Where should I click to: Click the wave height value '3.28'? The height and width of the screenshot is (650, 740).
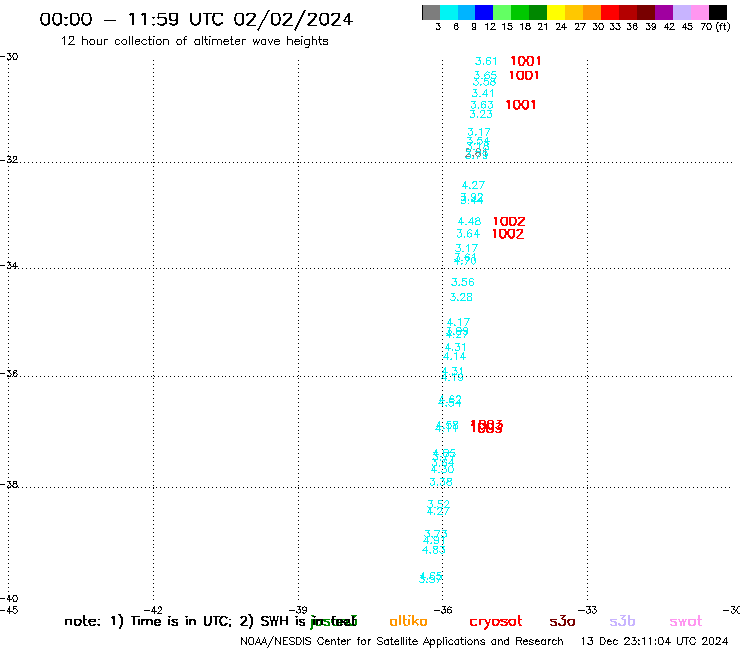(x=461, y=297)
